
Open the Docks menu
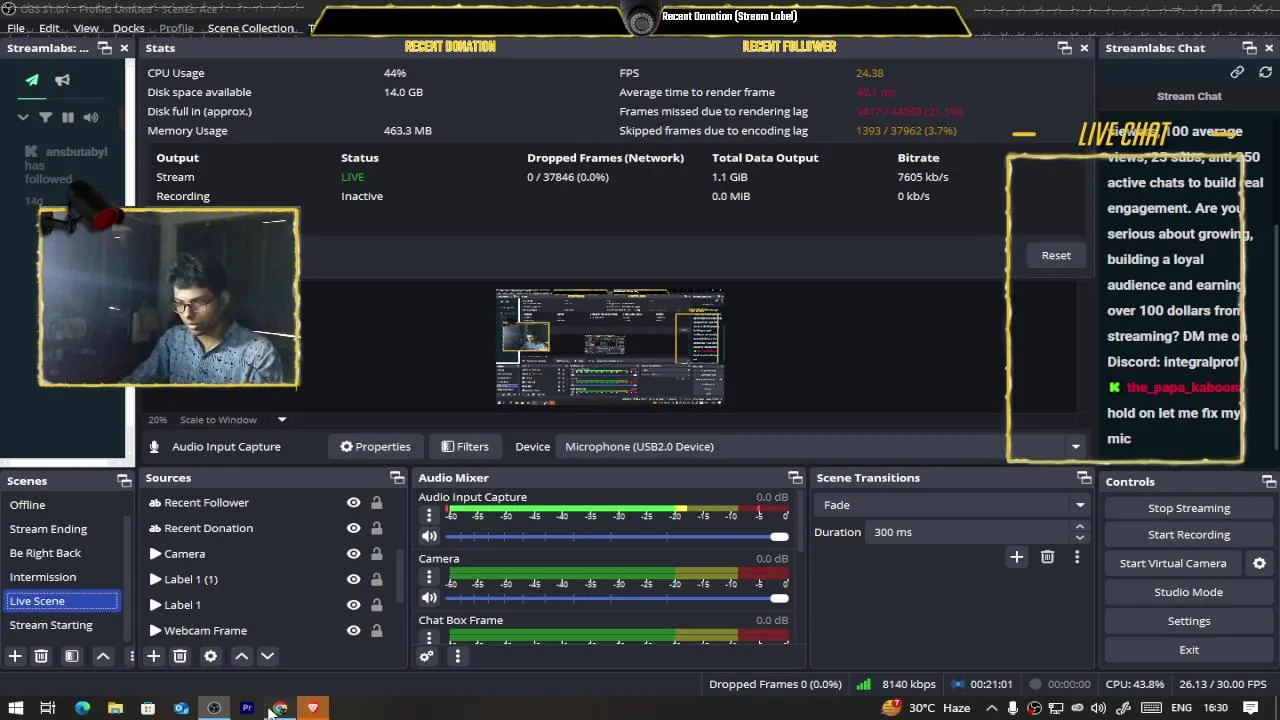[x=128, y=28]
